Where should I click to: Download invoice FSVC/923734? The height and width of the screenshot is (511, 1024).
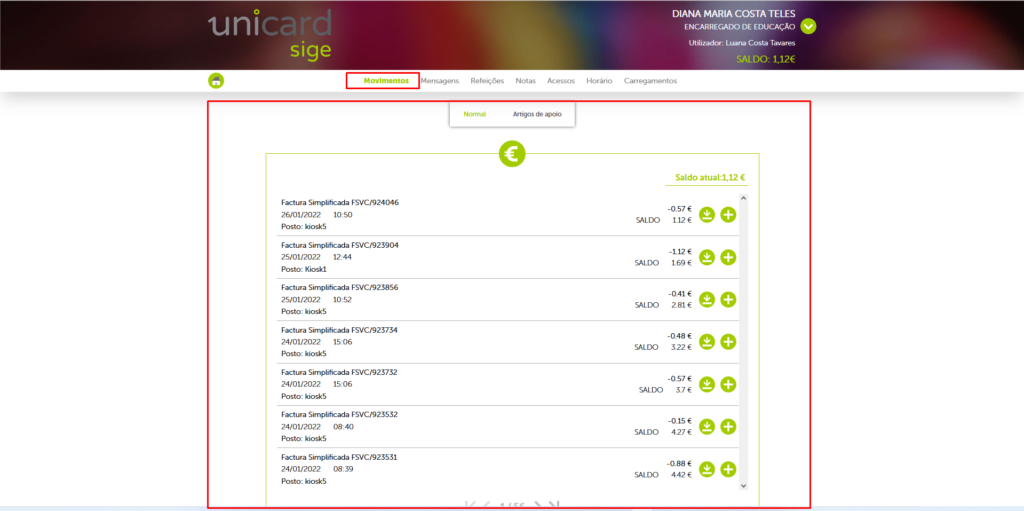click(707, 342)
